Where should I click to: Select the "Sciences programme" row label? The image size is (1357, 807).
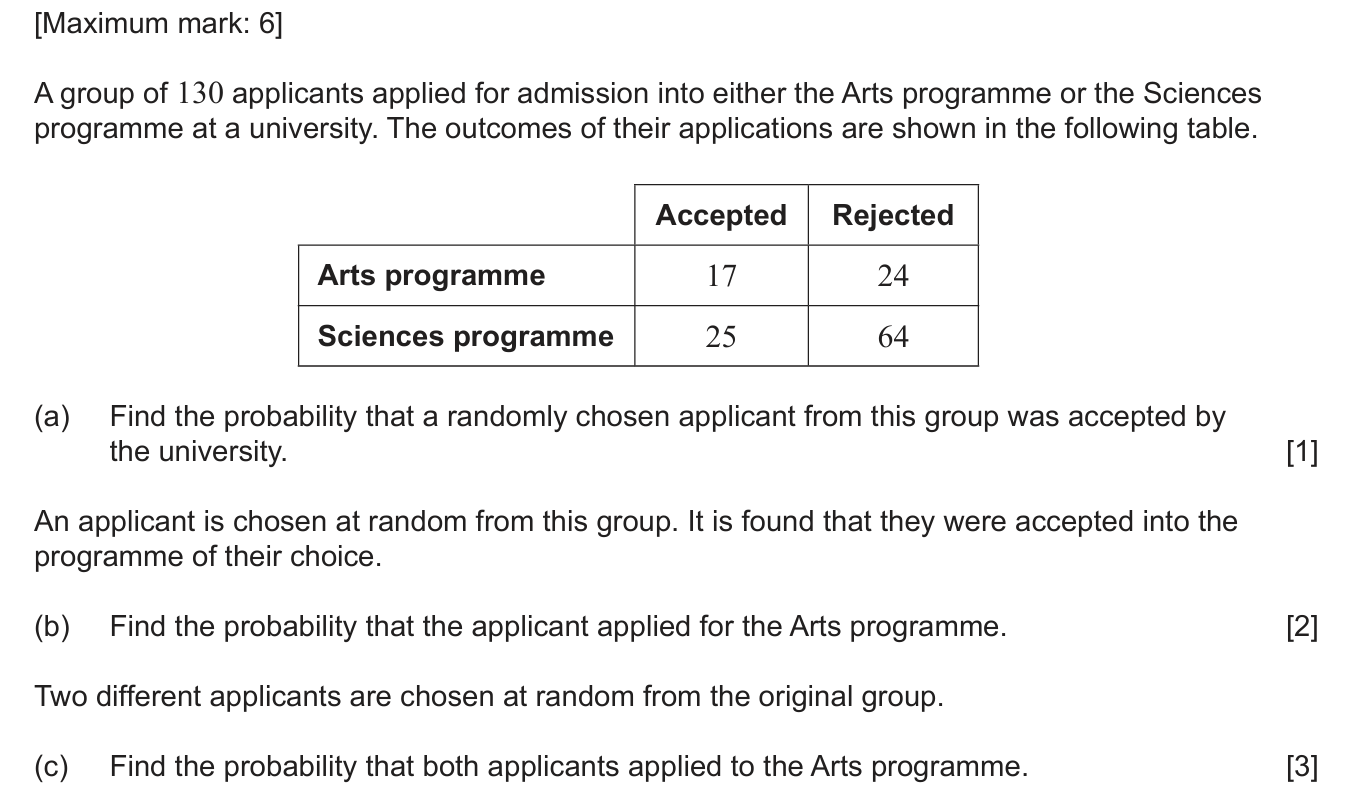[x=466, y=336]
